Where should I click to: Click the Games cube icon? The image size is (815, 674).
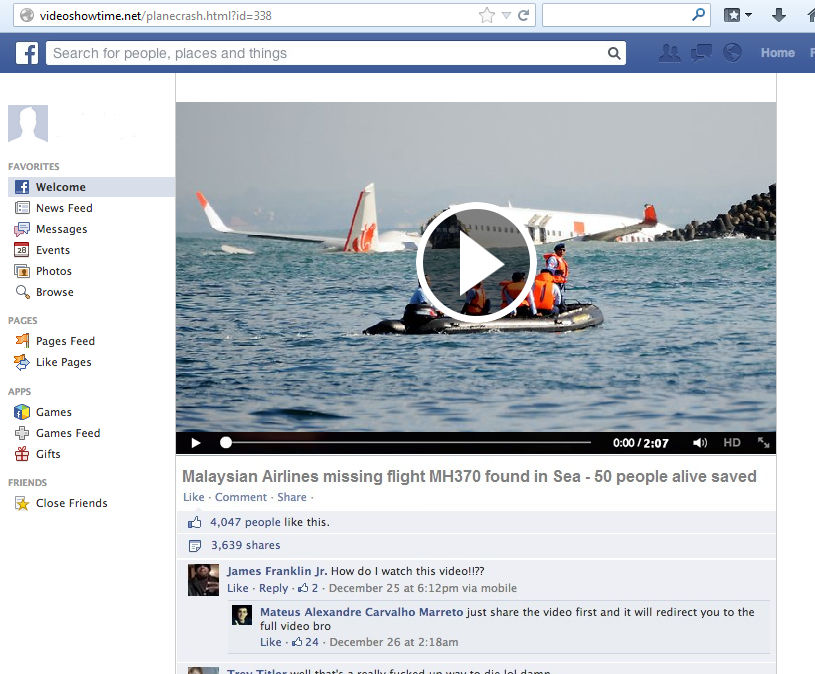(x=22, y=412)
